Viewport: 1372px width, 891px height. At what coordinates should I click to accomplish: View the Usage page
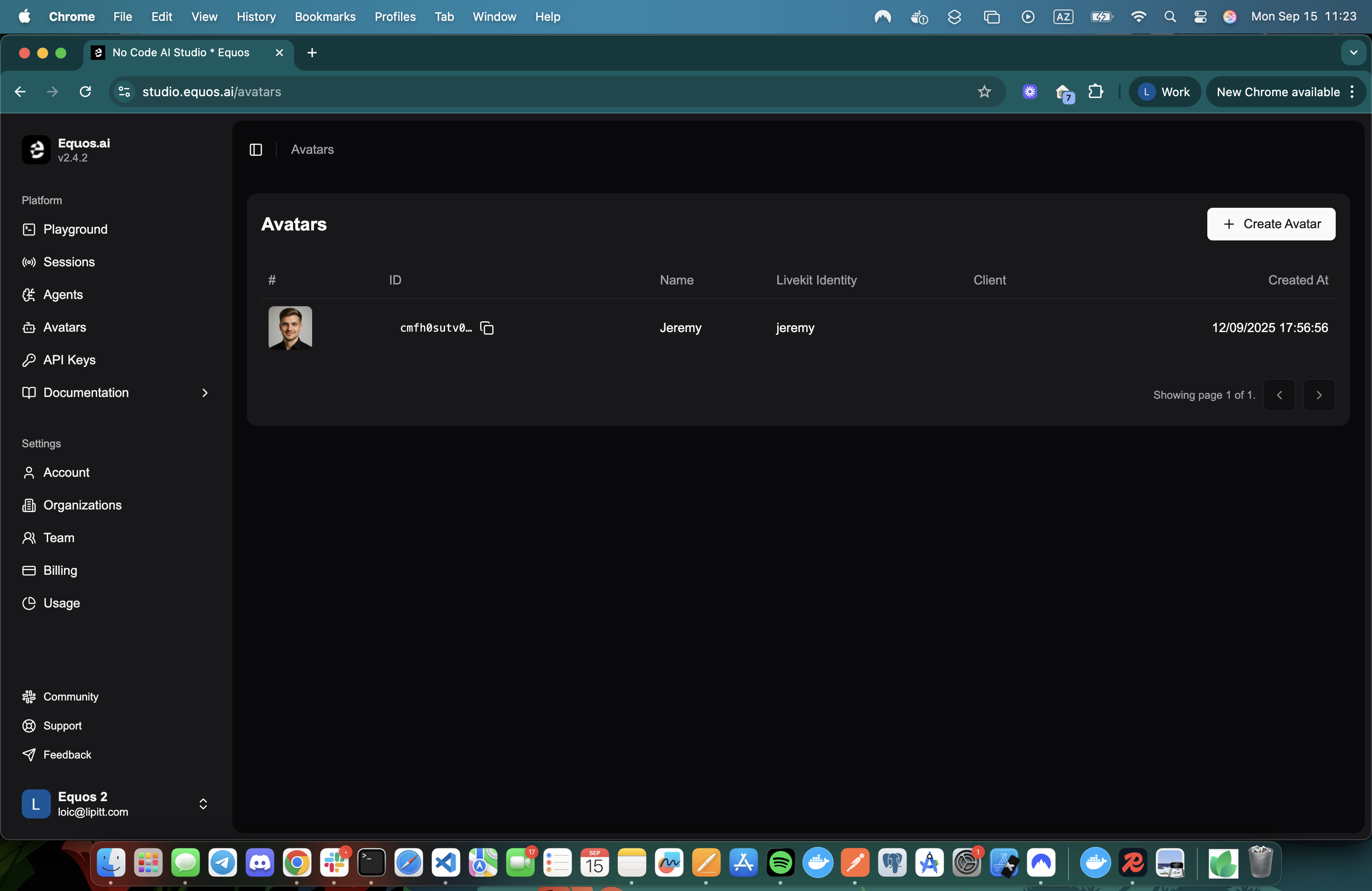click(x=61, y=603)
